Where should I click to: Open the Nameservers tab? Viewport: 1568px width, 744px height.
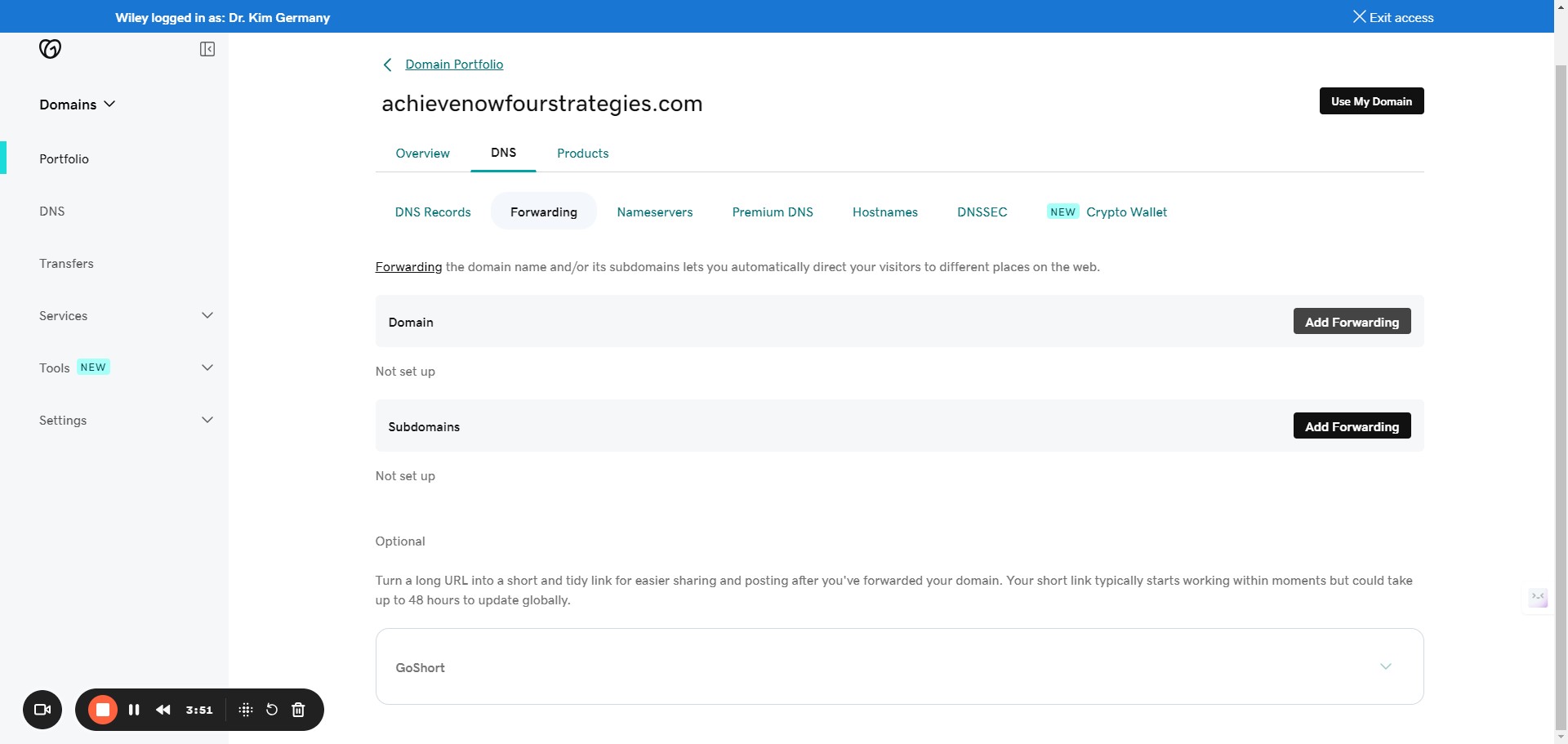(654, 212)
